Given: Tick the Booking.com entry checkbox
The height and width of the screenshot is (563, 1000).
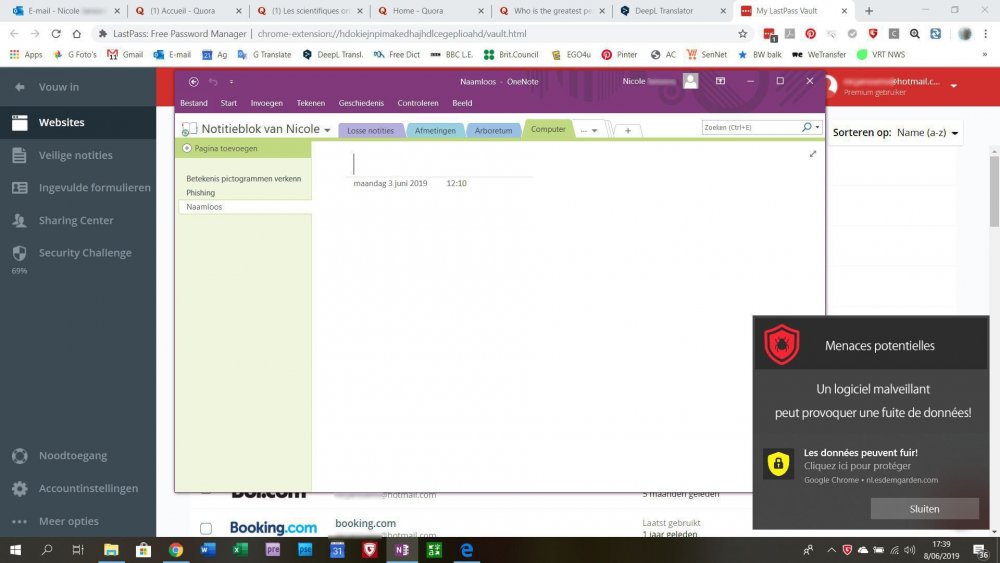Looking at the screenshot, I should pos(205,529).
